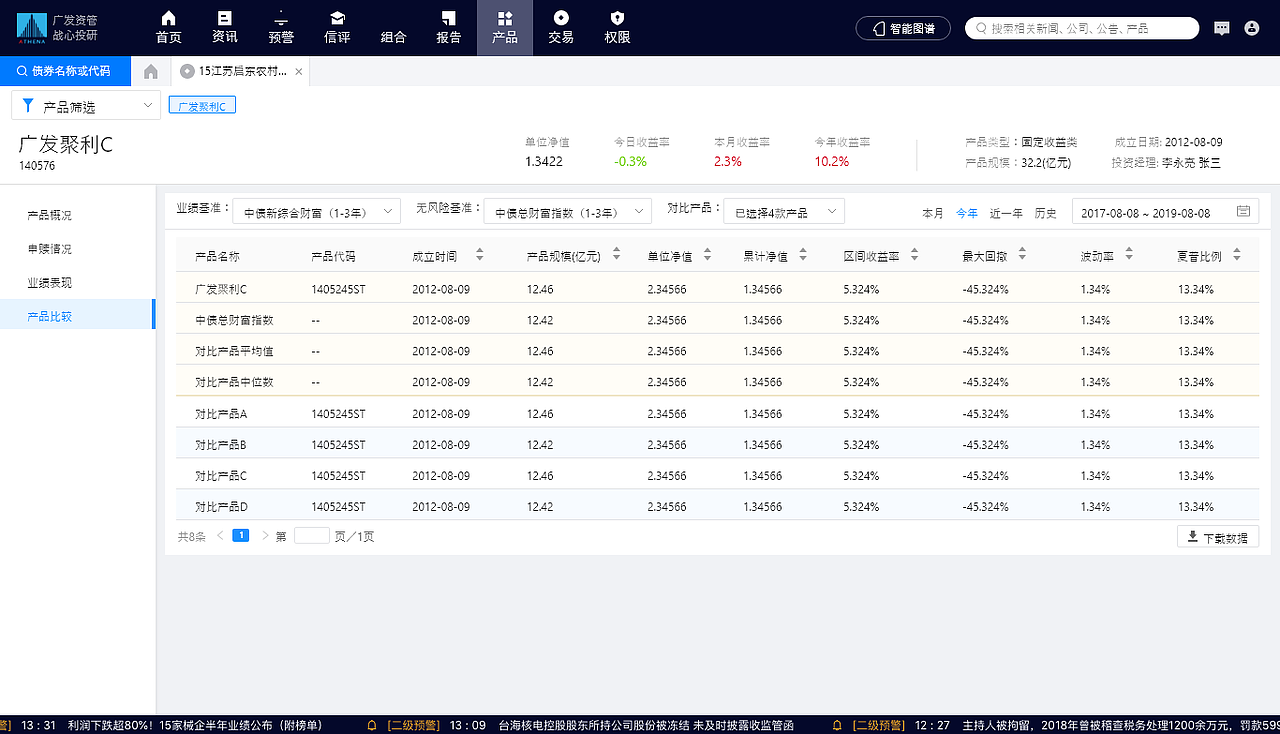Open the 组合 portfolio icon
The width and height of the screenshot is (1280, 734).
(x=393, y=27)
